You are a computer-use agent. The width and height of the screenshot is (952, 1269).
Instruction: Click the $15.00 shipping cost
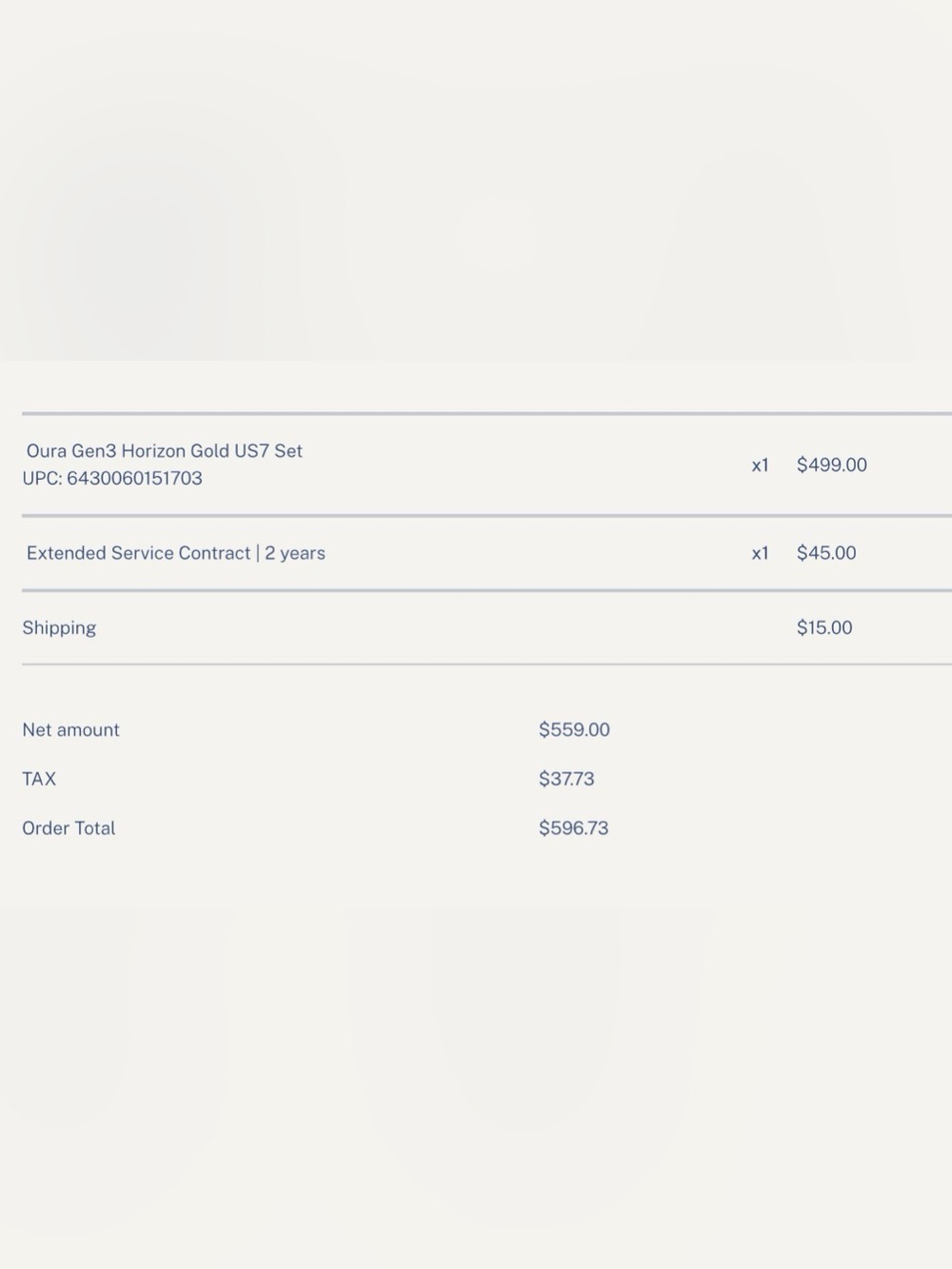point(824,627)
